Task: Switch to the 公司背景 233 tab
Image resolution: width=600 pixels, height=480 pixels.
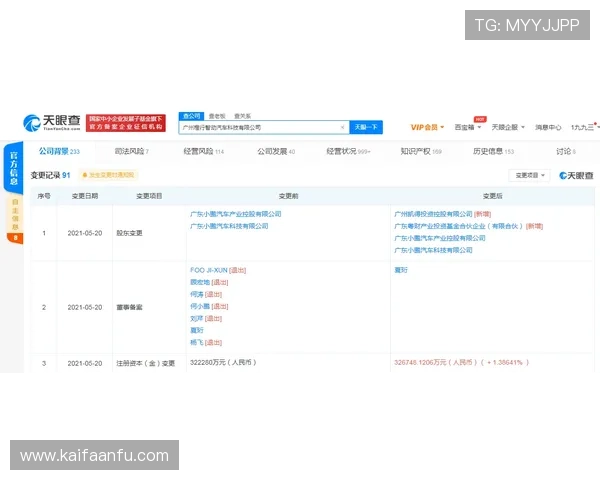Action: tap(59, 151)
